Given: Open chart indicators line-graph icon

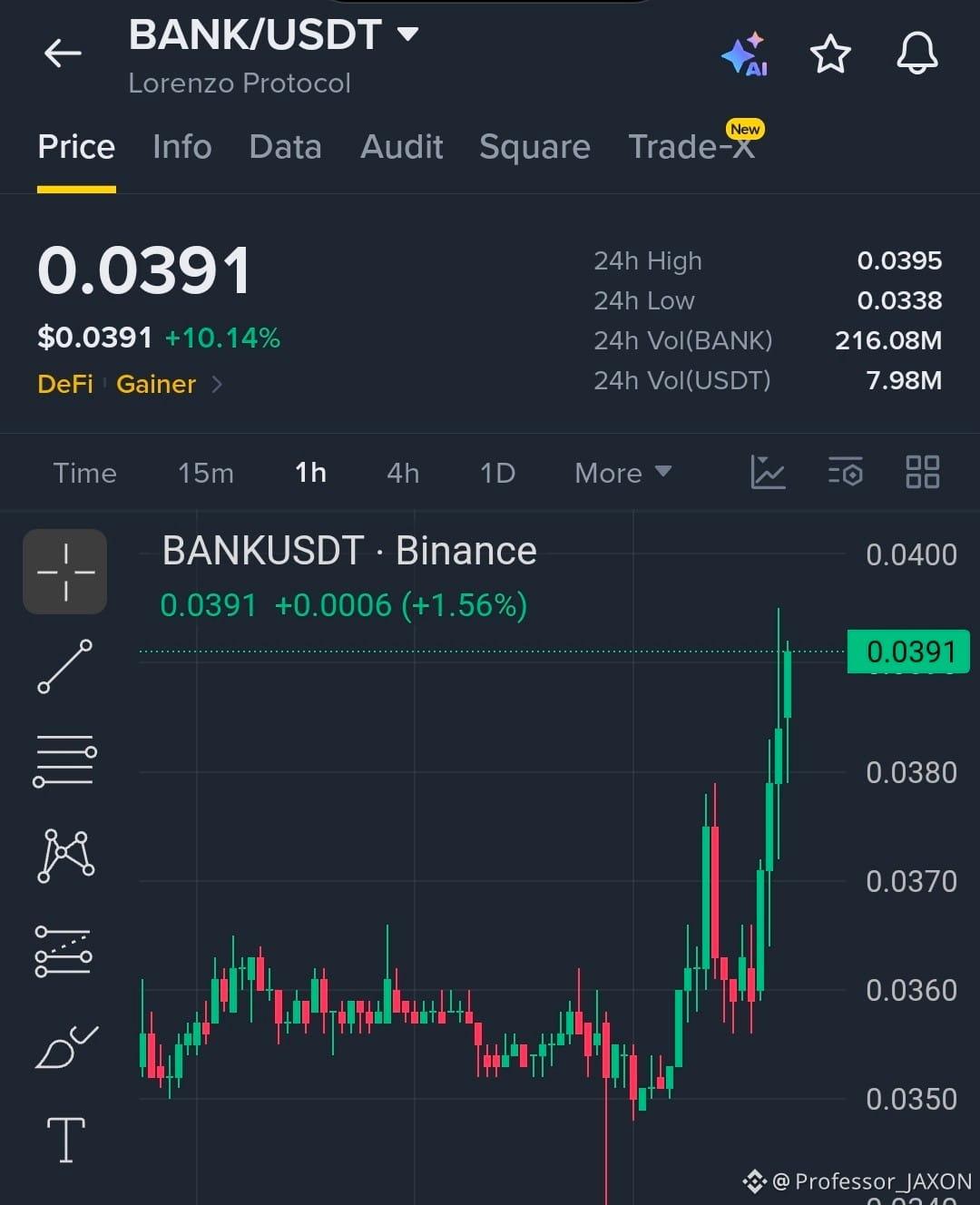Looking at the screenshot, I should click(x=768, y=472).
